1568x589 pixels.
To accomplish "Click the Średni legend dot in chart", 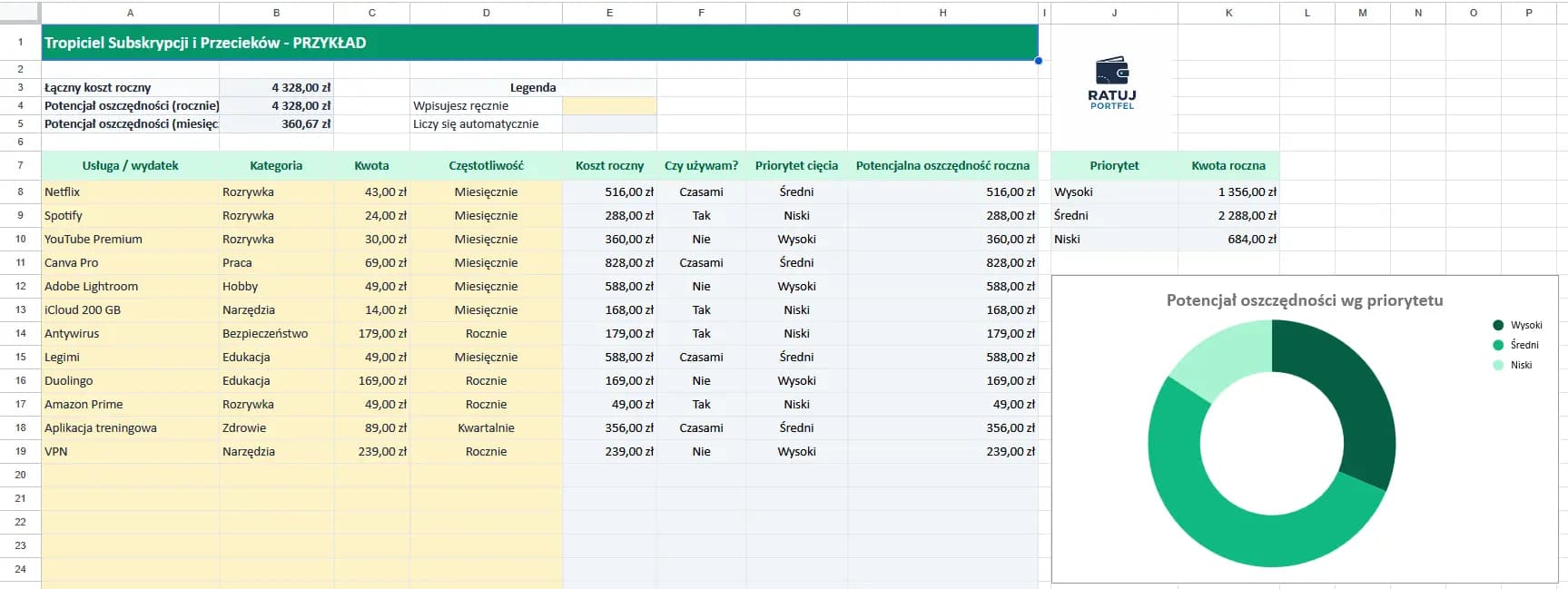I will click(1498, 345).
